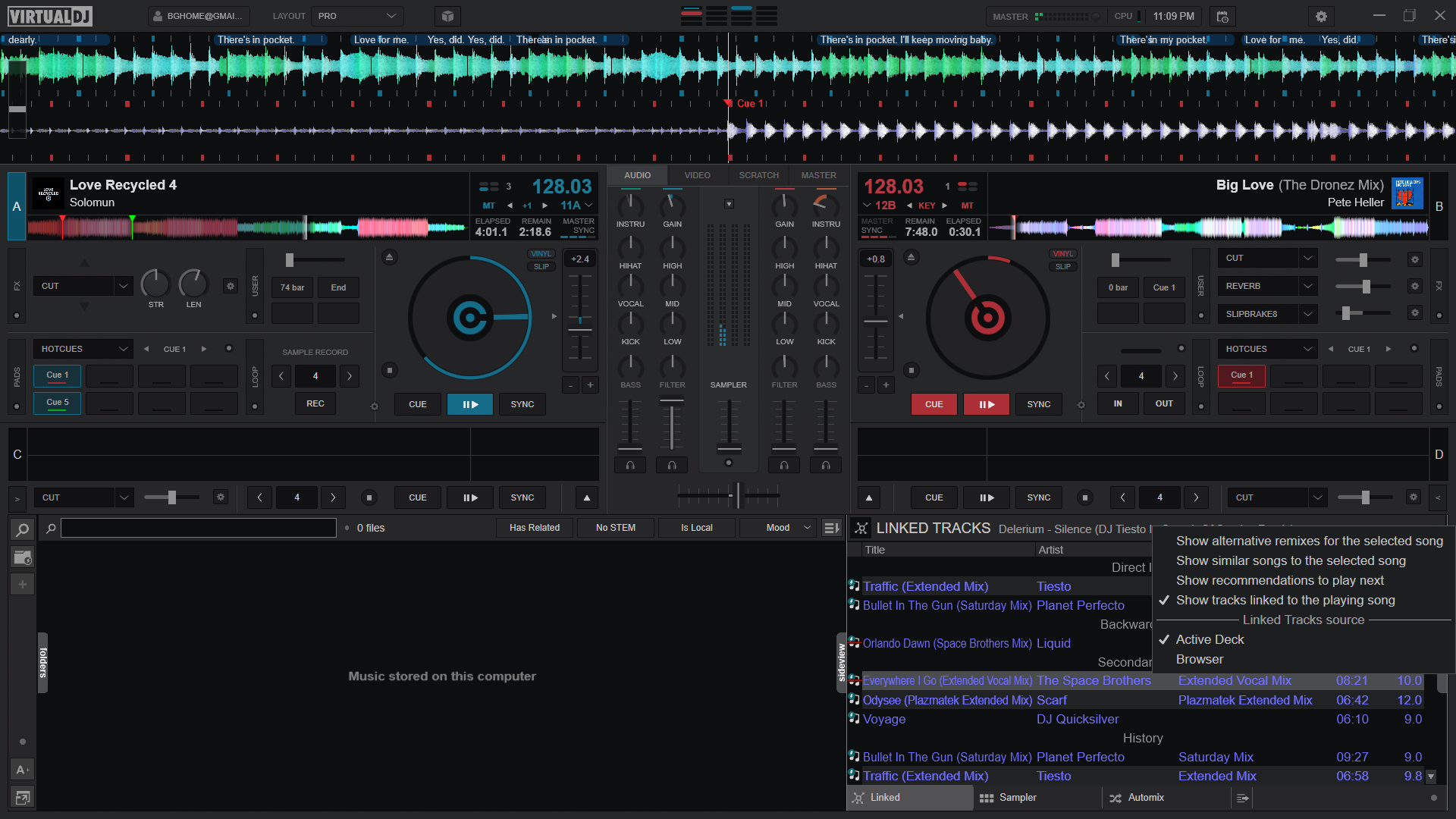The height and width of the screenshot is (819, 1456).
Task: Switch to the VIDEO mixer tab
Action: 698,175
